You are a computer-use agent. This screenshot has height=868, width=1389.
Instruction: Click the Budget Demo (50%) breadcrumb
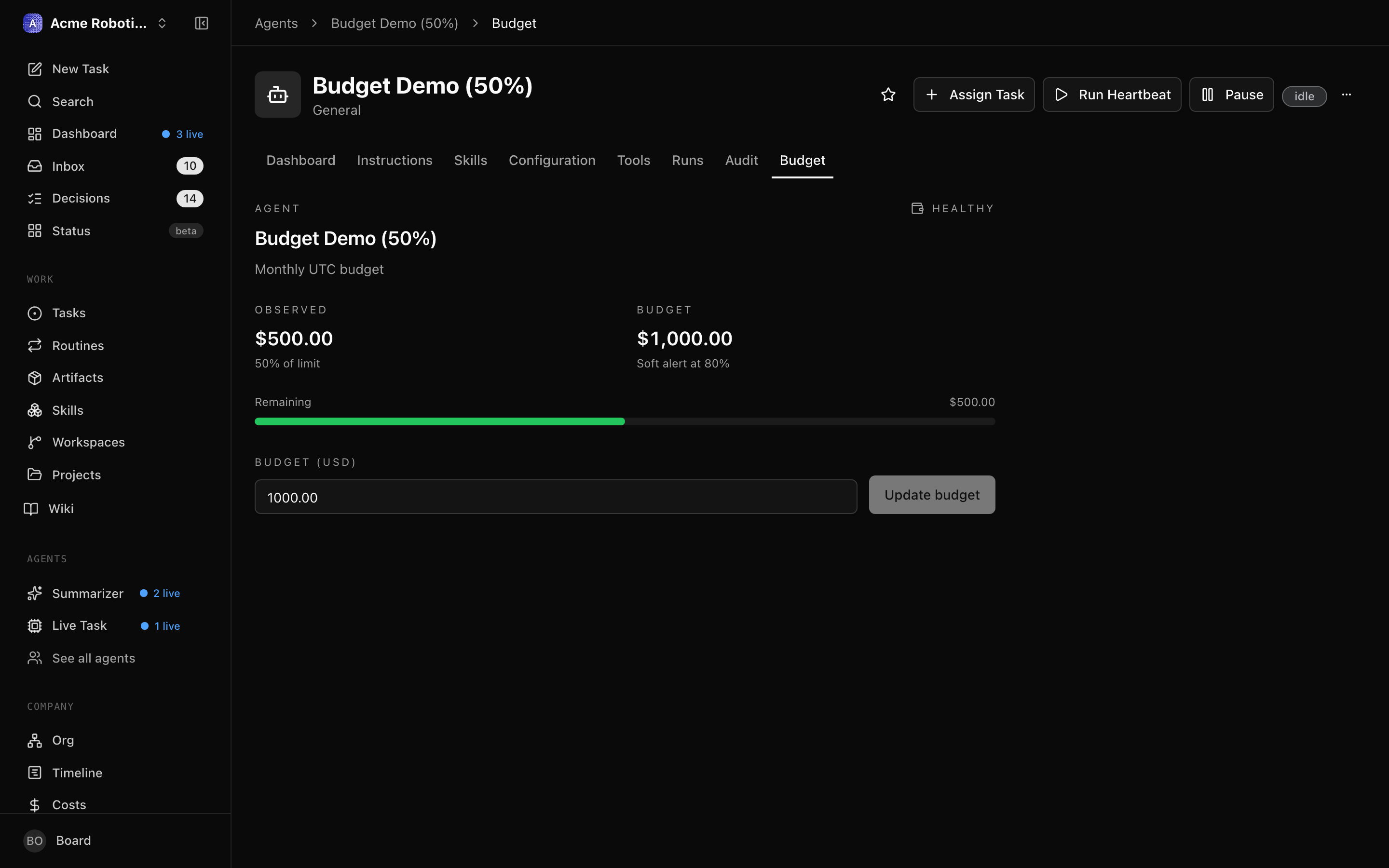tap(395, 23)
